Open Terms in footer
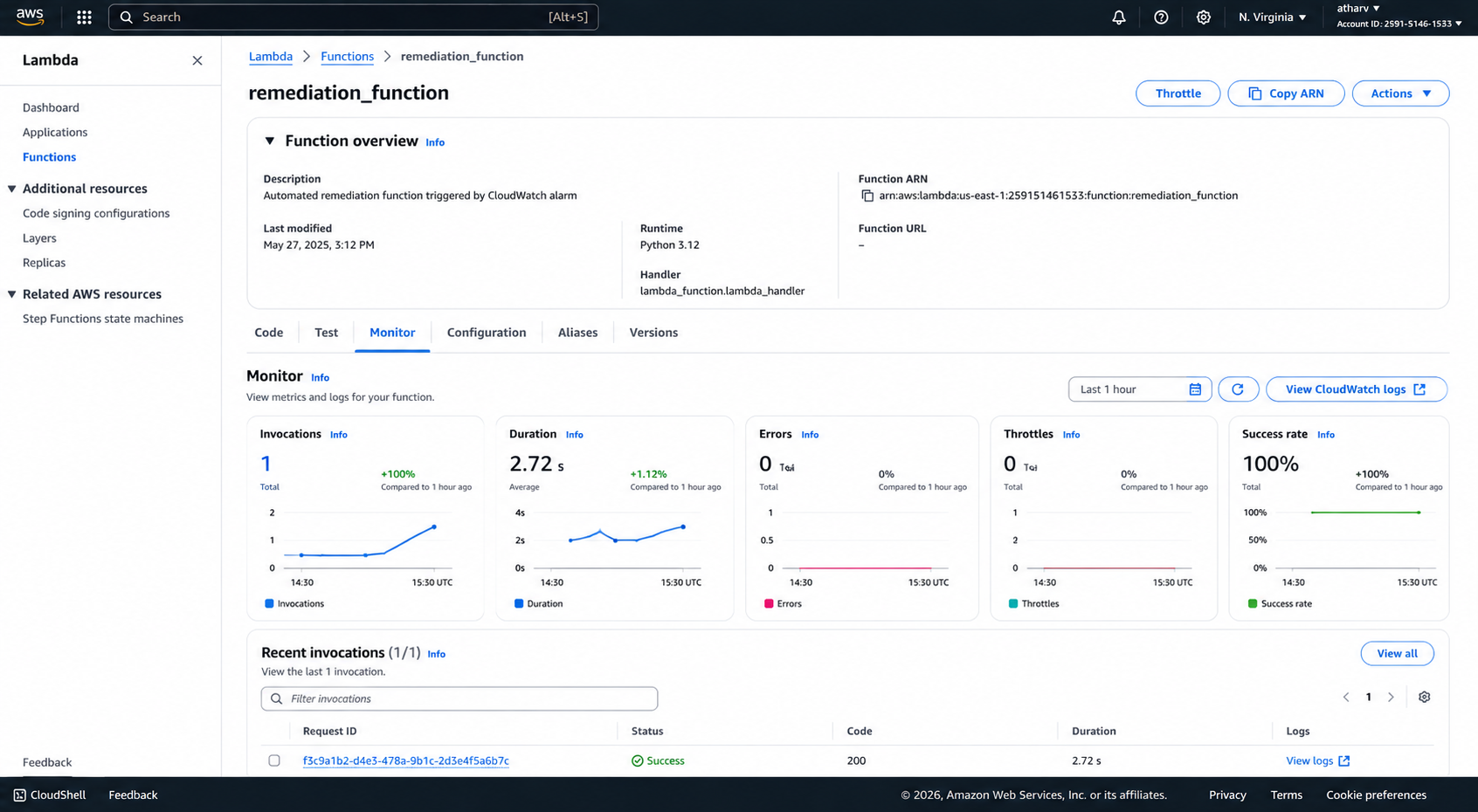Image resolution: width=1478 pixels, height=812 pixels. coord(1286,795)
